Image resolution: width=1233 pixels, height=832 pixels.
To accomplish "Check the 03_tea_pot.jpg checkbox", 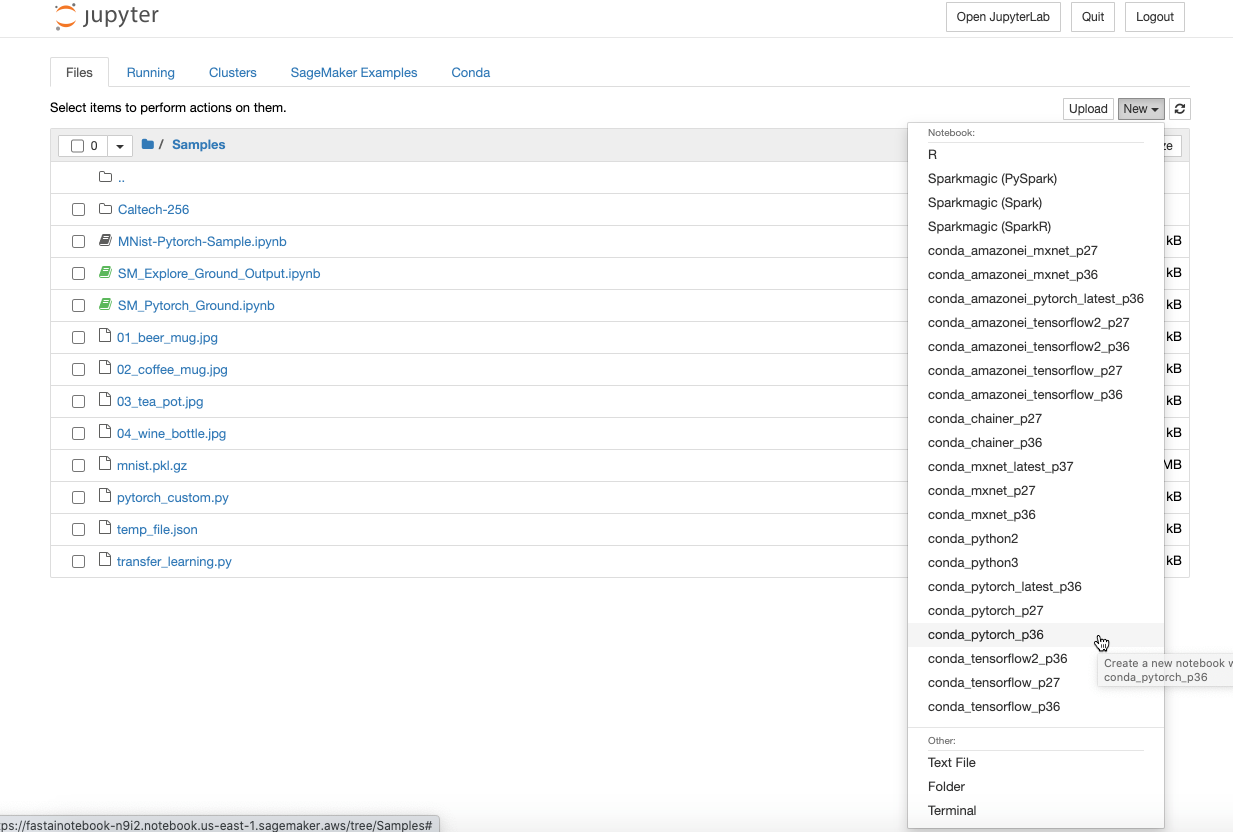I will pos(78,402).
